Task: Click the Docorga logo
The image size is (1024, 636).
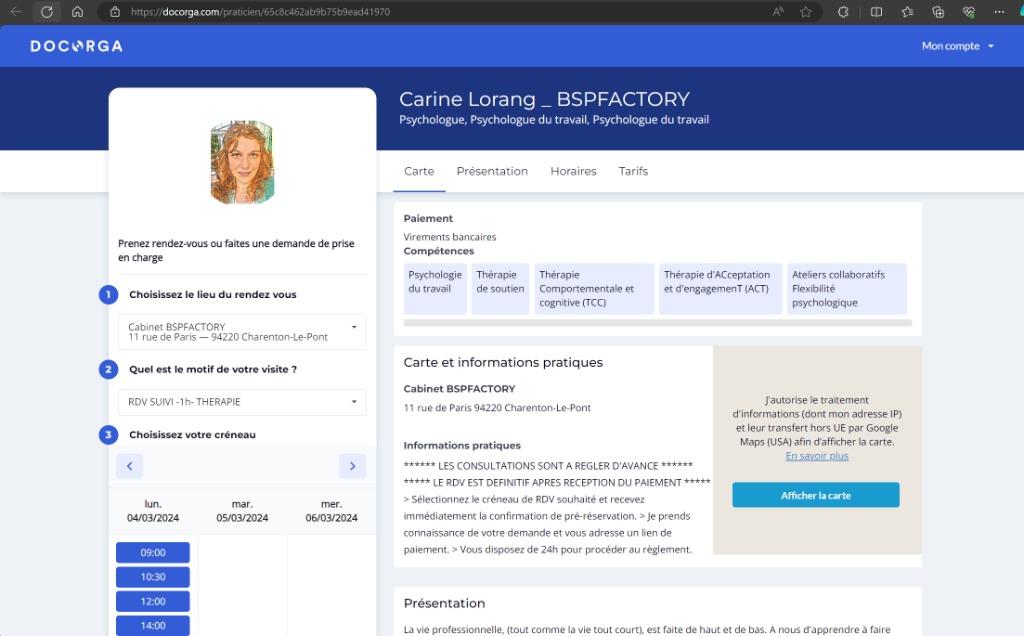Action: 76,46
